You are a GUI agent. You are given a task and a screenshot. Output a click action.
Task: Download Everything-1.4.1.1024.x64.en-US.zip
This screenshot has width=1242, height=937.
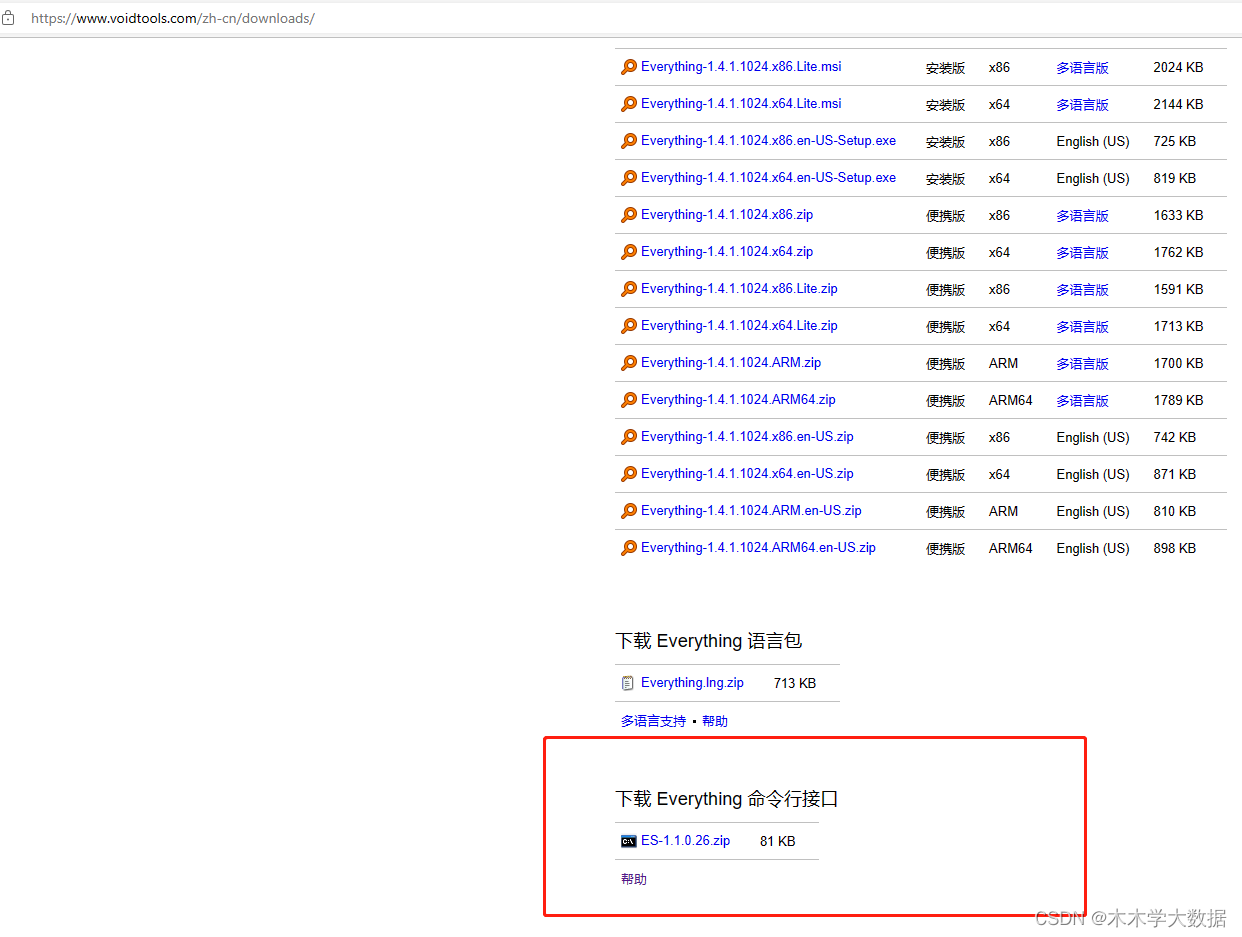point(747,474)
